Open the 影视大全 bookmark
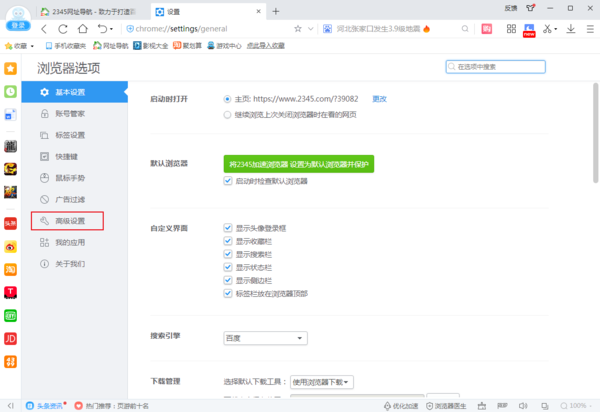Screen dimensions: 600x412 150,46
